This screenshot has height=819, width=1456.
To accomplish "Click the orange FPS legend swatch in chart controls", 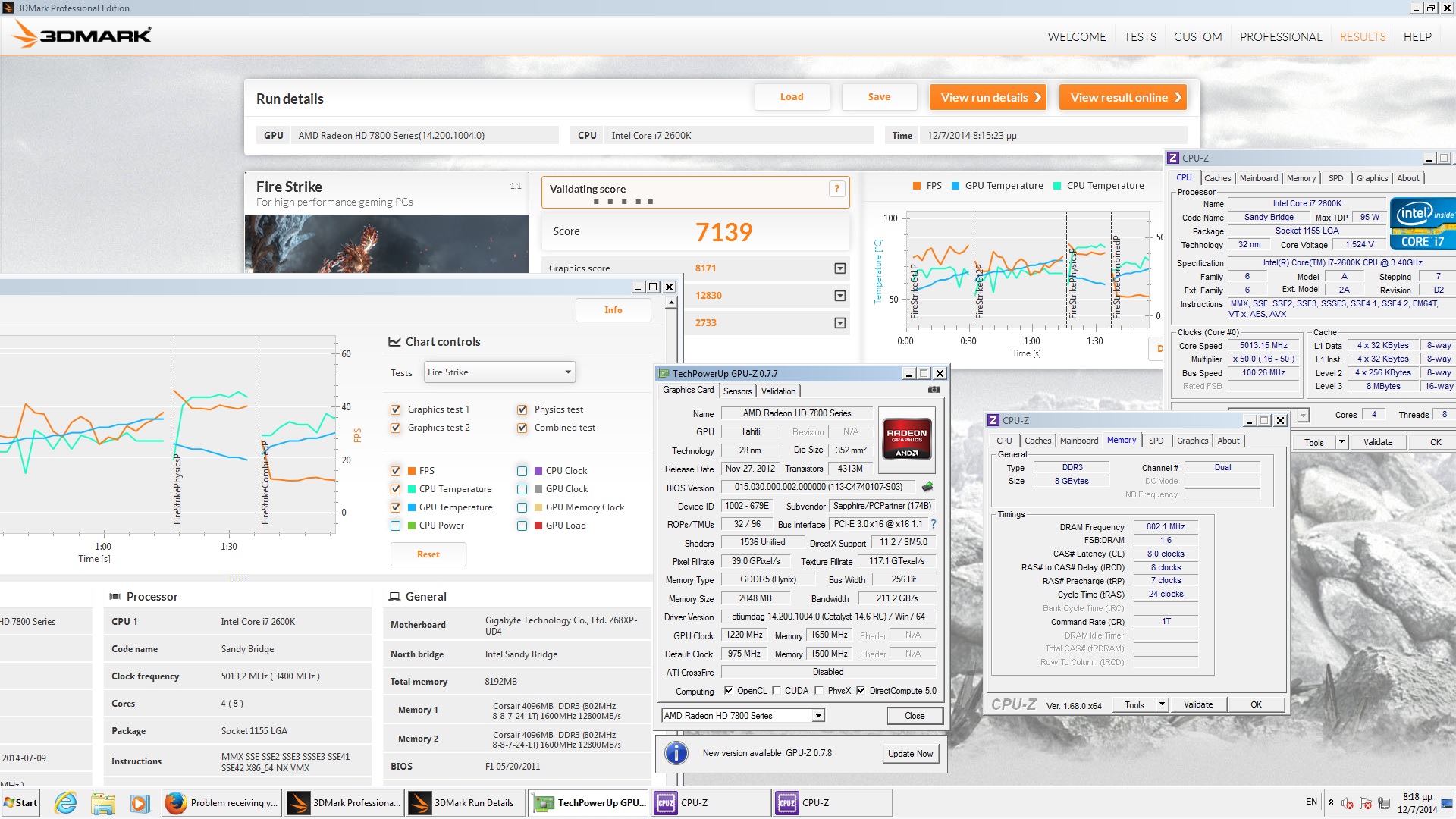I will 412,471.
